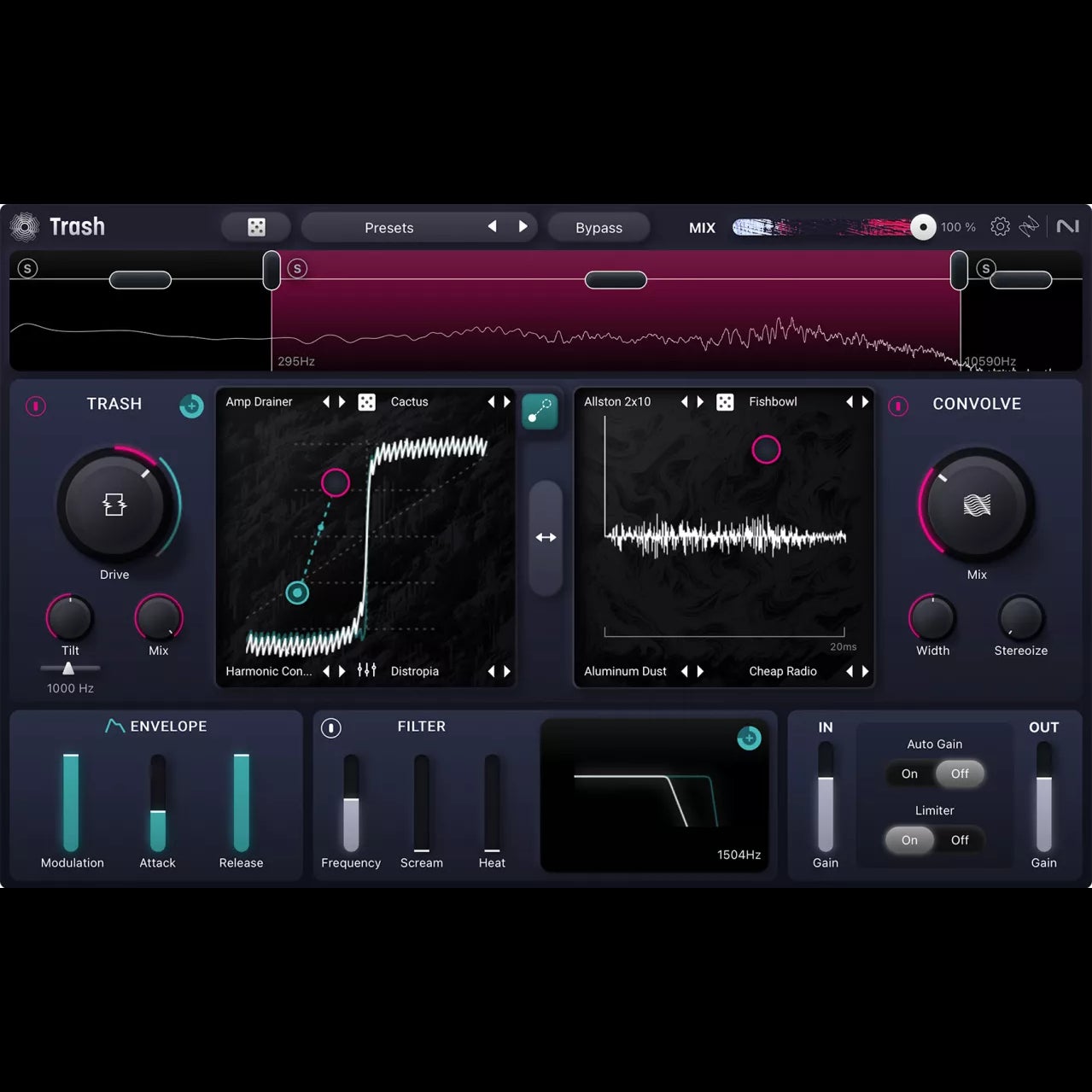Click the low/mid band crossover handle at 295Hz
The width and height of the screenshot is (1092, 1092).
(x=272, y=270)
